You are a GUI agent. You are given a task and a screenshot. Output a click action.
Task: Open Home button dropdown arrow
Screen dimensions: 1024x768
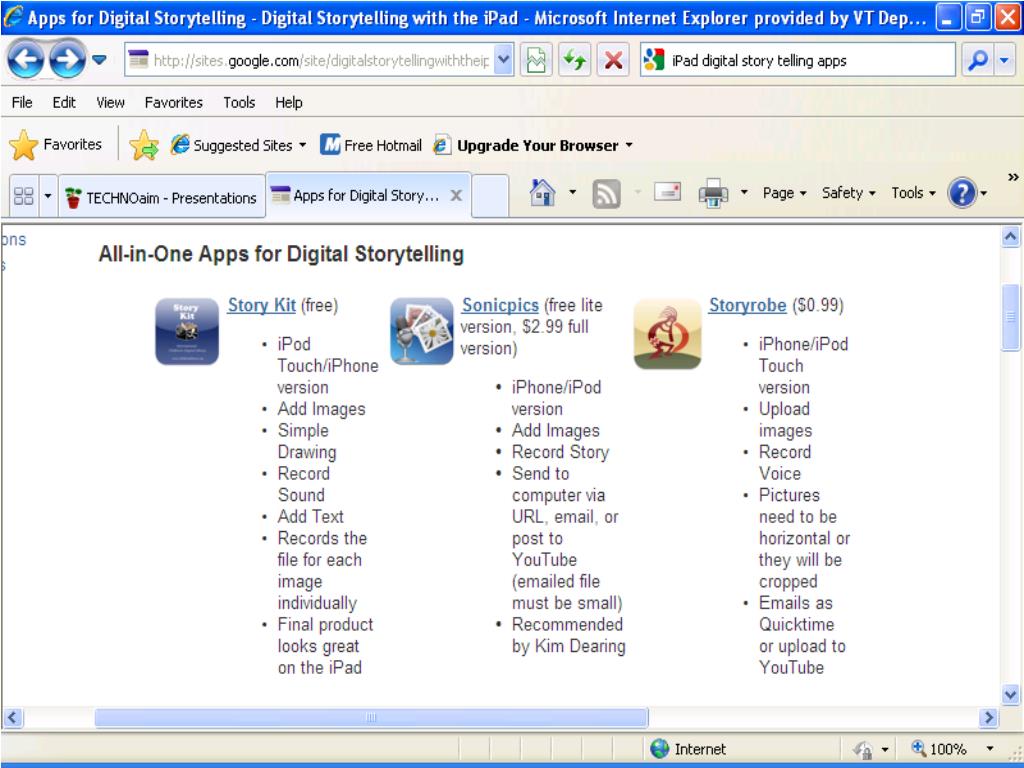click(573, 193)
